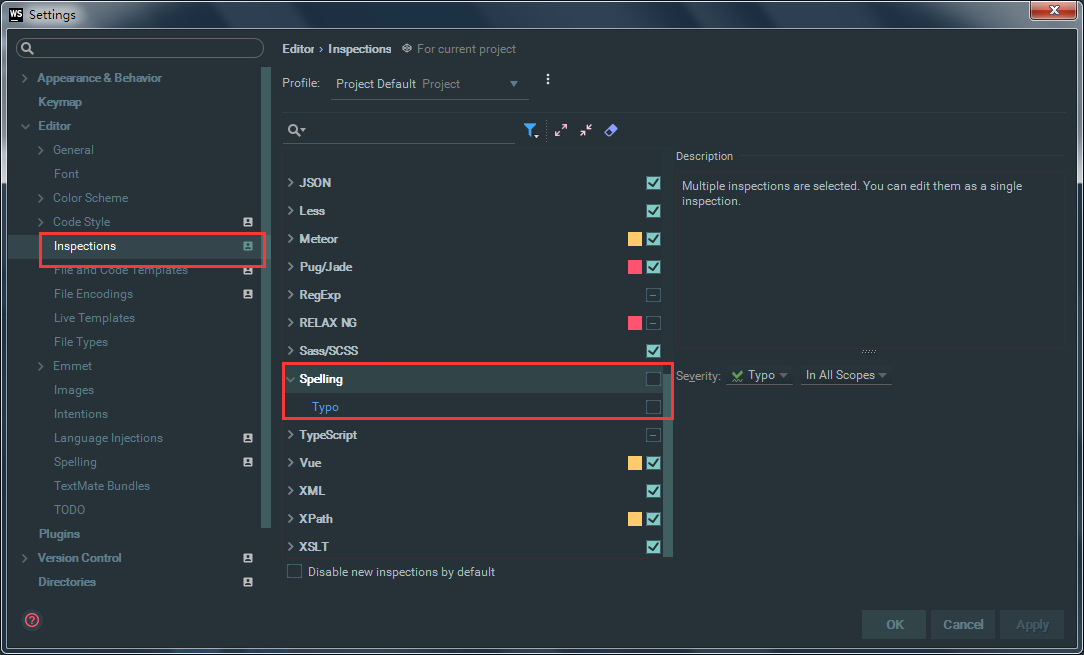Uncheck the JSON inspections checkbox

point(653,183)
